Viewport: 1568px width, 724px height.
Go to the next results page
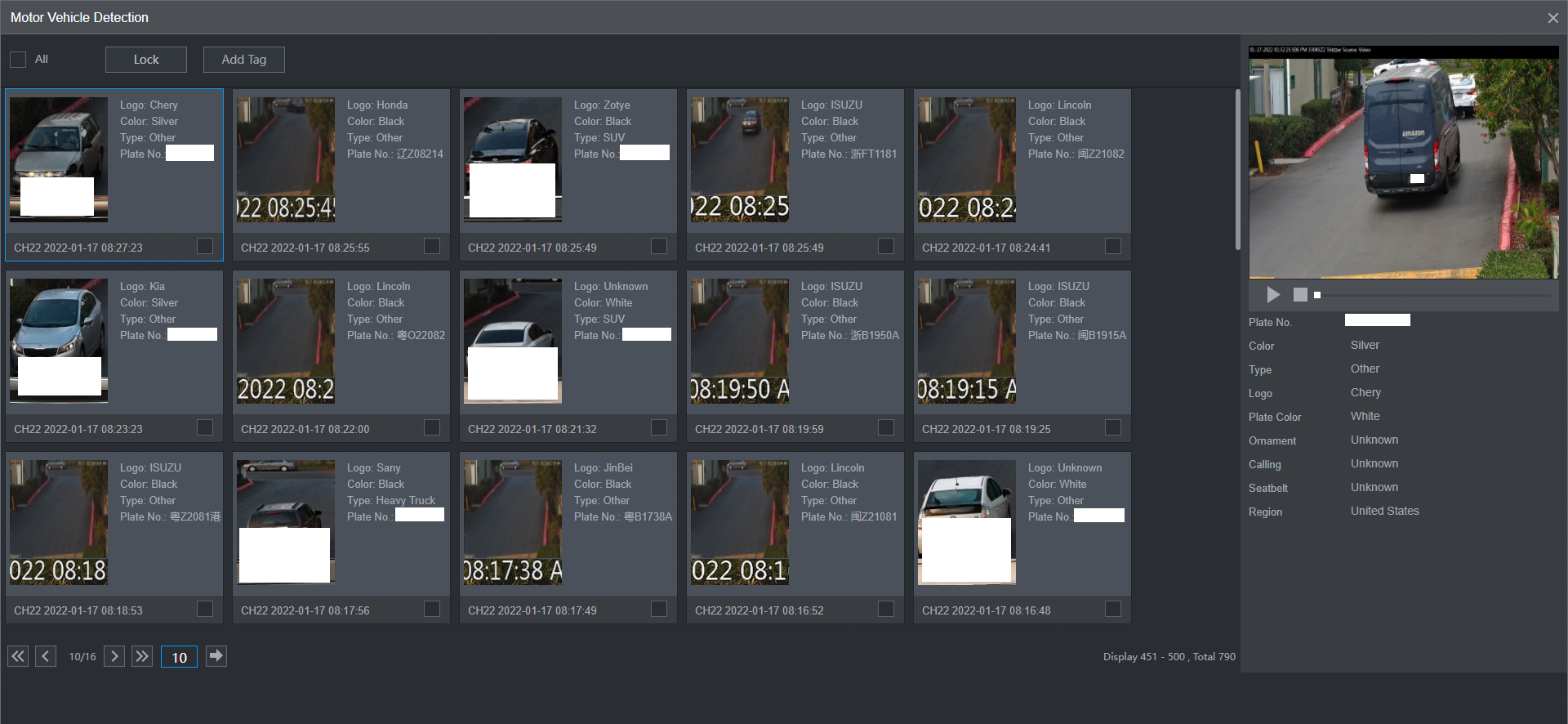click(114, 656)
